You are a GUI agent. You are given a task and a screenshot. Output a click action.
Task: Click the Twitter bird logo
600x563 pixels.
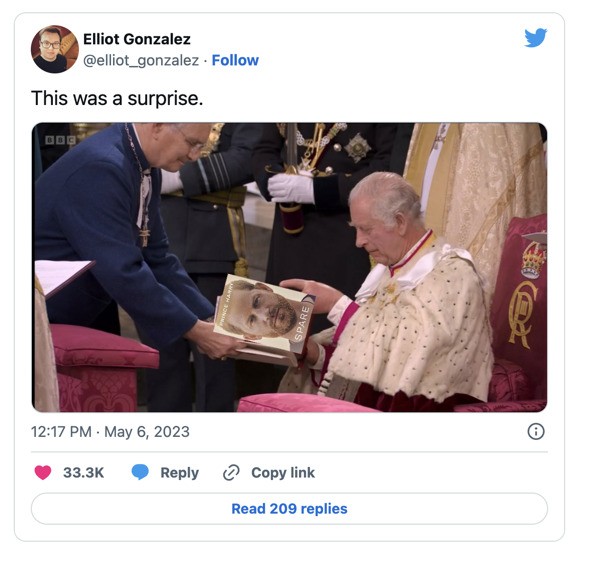[x=535, y=38]
